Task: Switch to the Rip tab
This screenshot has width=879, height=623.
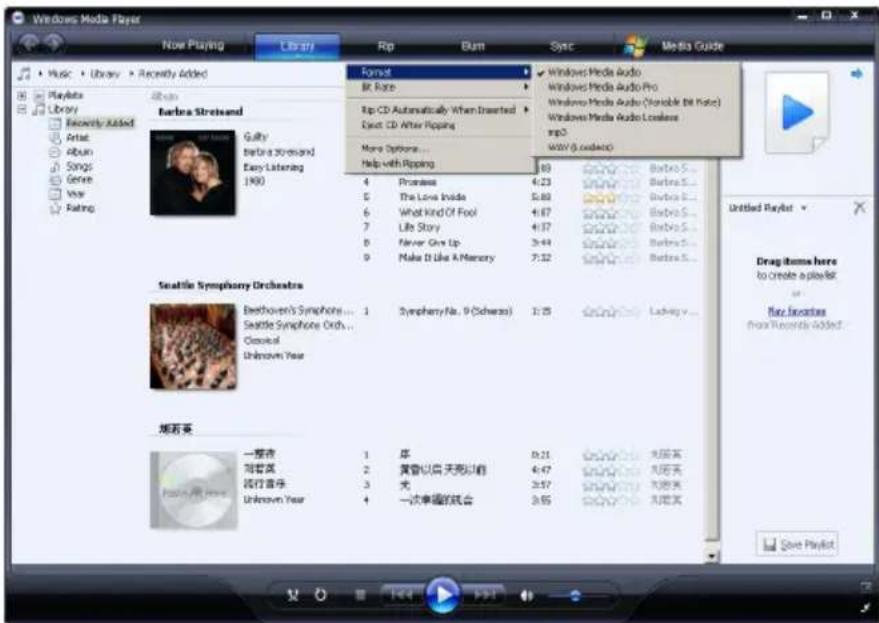Action: (x=386, y=46)
